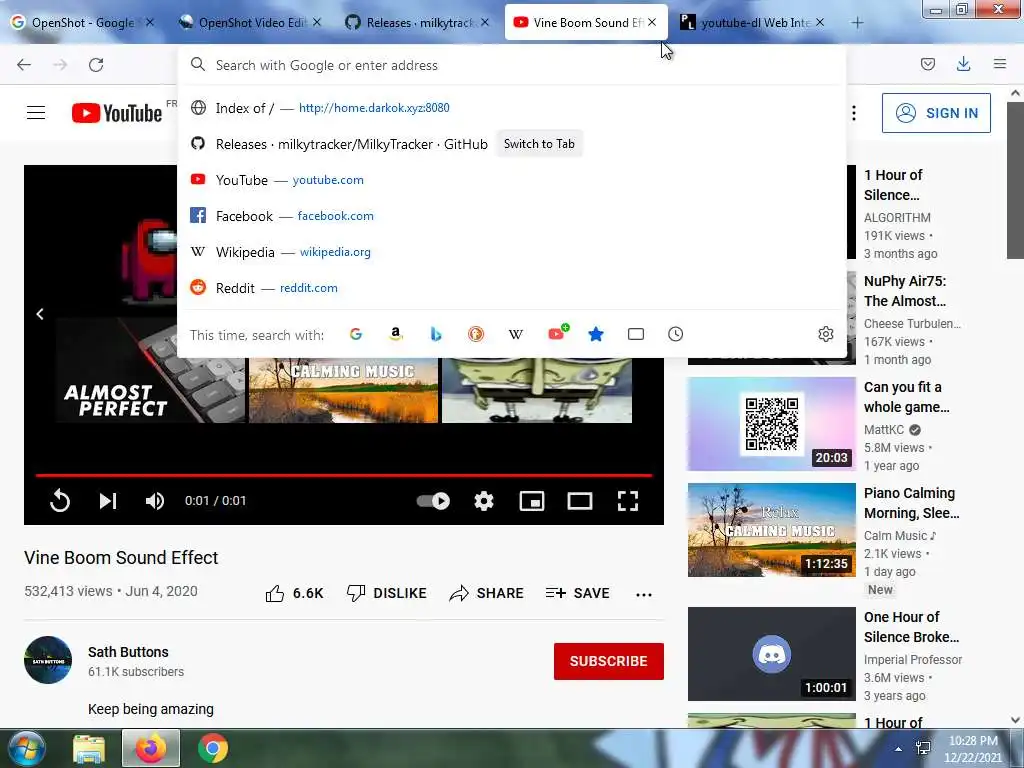This screenshot has height=768, width=1024.
Task: Mute the video speaker icon
Action: pyautogui.click(x=155, y=501)
